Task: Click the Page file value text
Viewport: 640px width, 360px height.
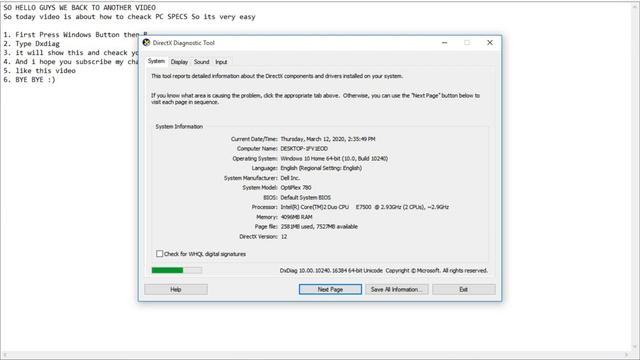Action: [319, 227]
